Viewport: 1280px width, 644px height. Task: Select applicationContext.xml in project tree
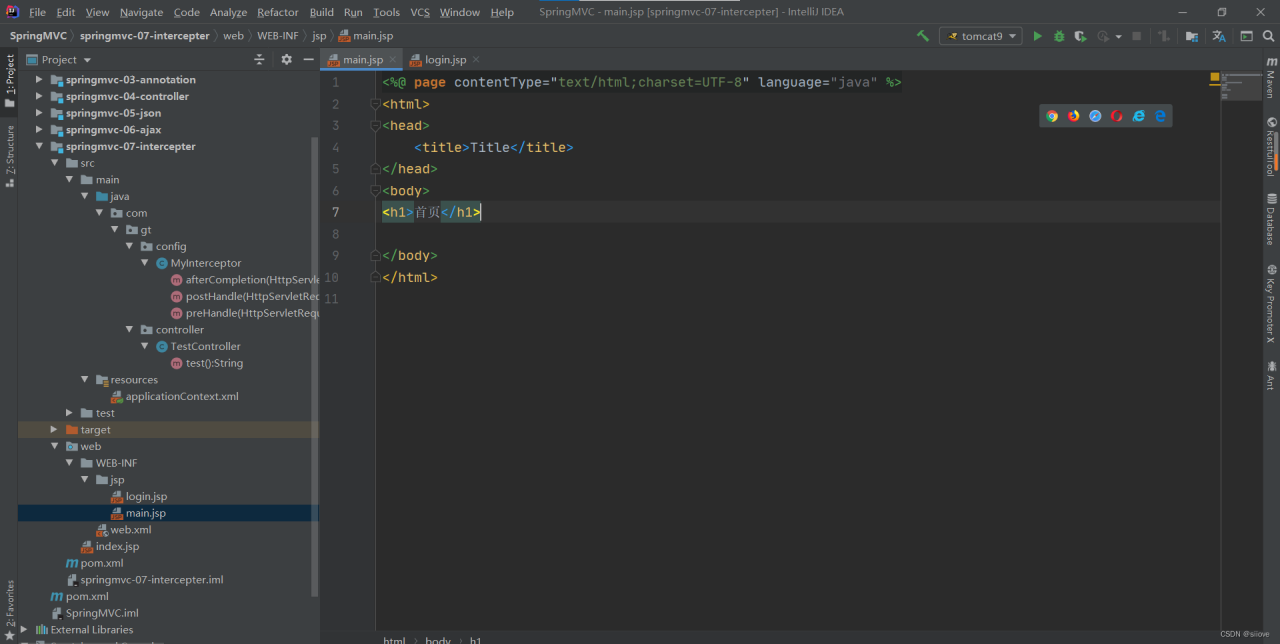(181, 397)
